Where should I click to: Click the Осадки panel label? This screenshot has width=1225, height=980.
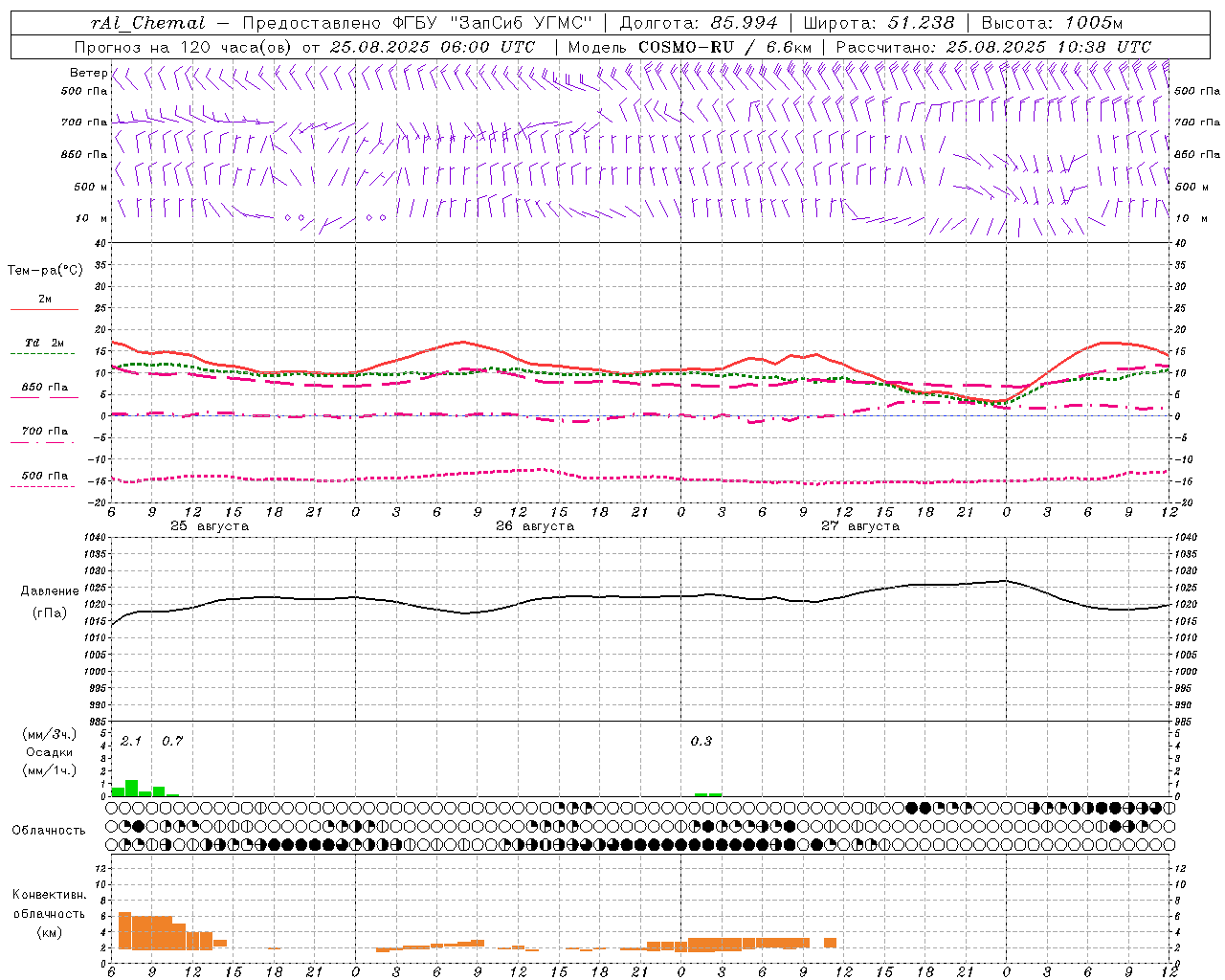click(49, 752)
